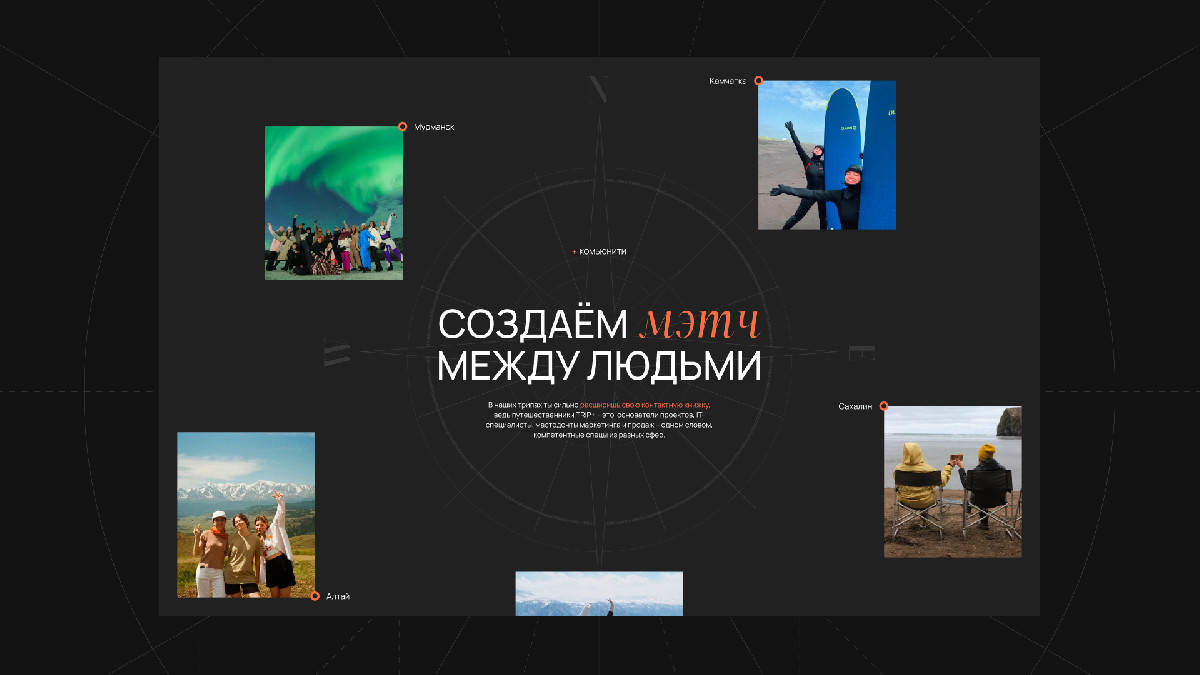Open the Алтай mountain meadow photo
This screenshot has width=1200, height=675.
246,515
